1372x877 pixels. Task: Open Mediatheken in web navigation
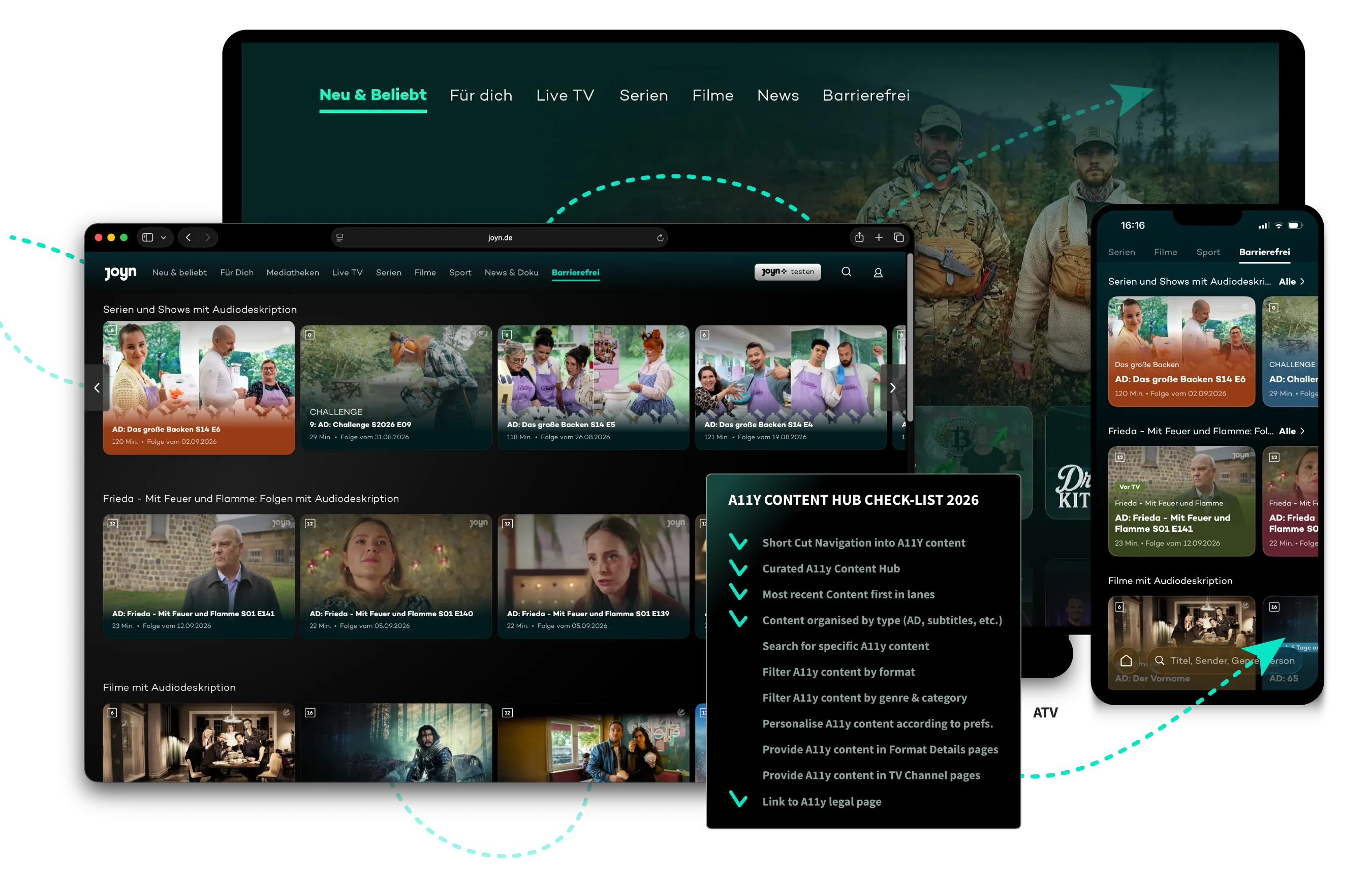292,273
